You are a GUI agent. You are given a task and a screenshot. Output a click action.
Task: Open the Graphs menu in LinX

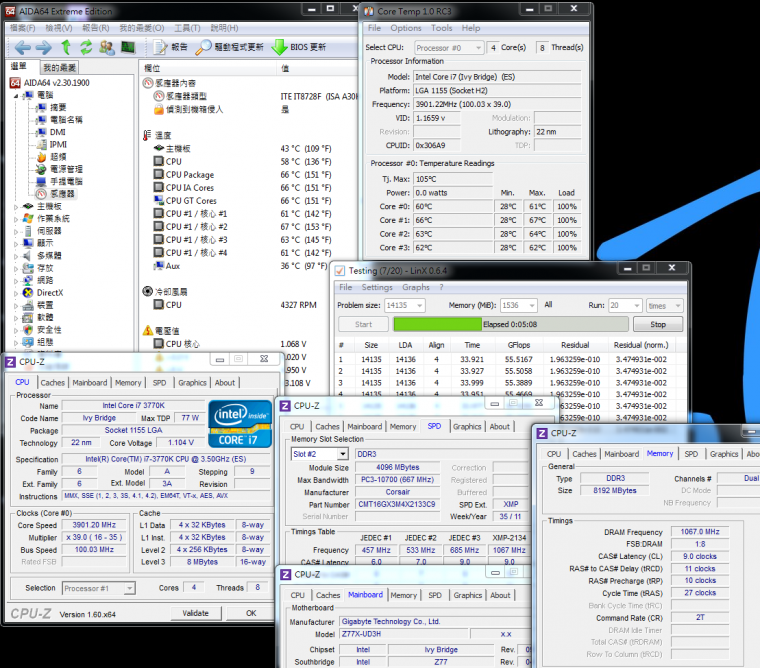416,287
